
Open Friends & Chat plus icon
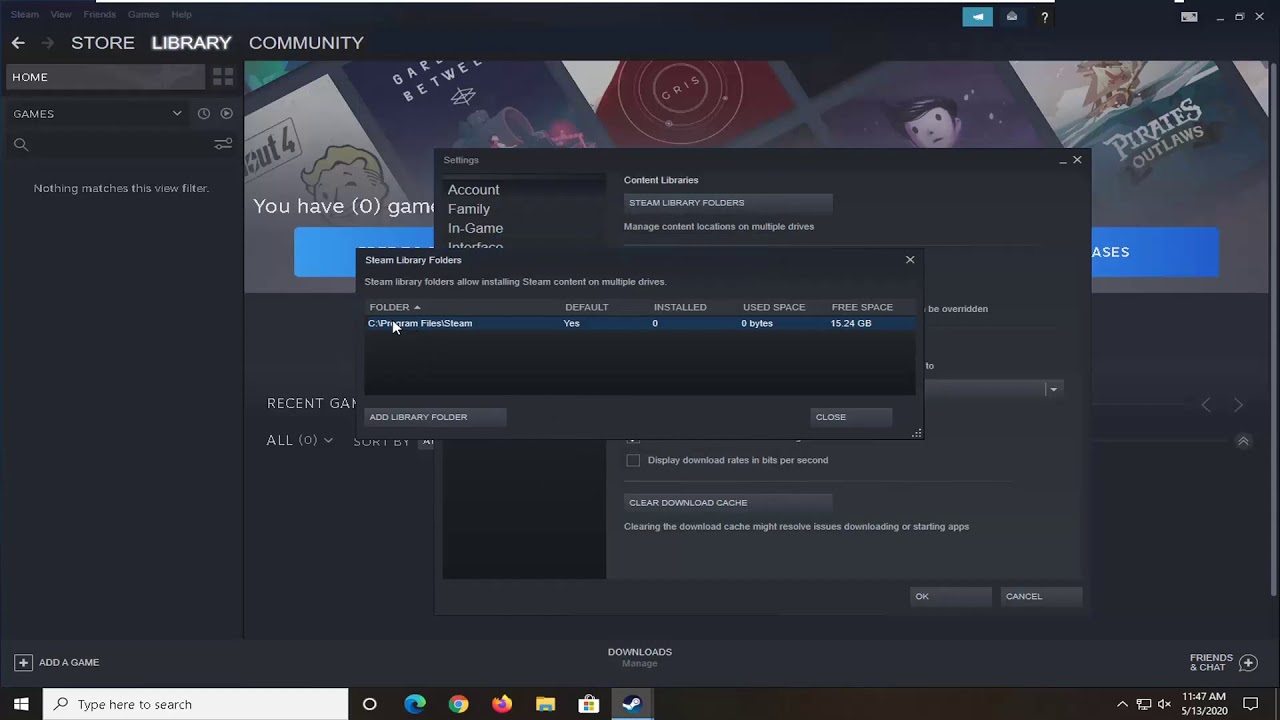coord(1248,662)
